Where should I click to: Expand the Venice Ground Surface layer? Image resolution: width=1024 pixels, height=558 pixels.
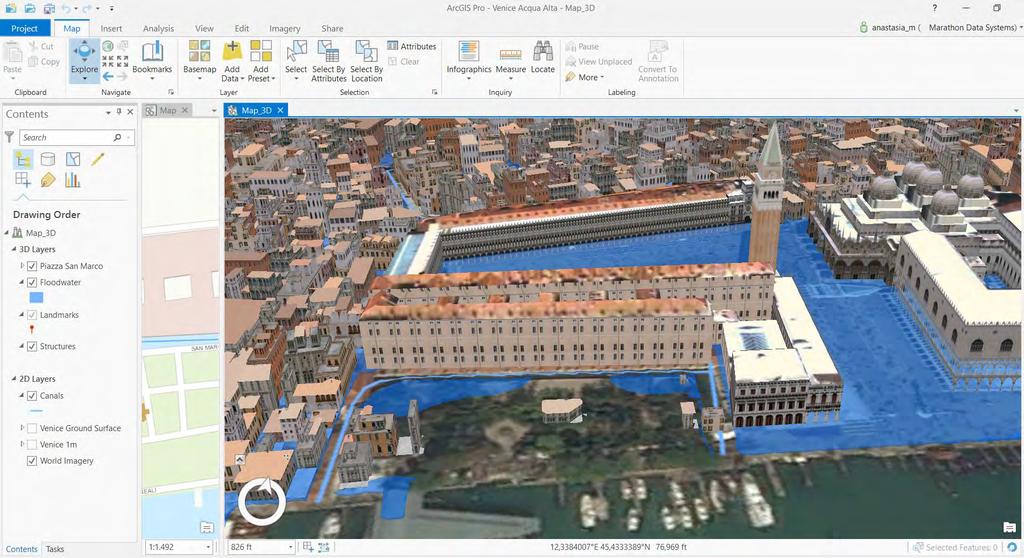coord(22,428)
